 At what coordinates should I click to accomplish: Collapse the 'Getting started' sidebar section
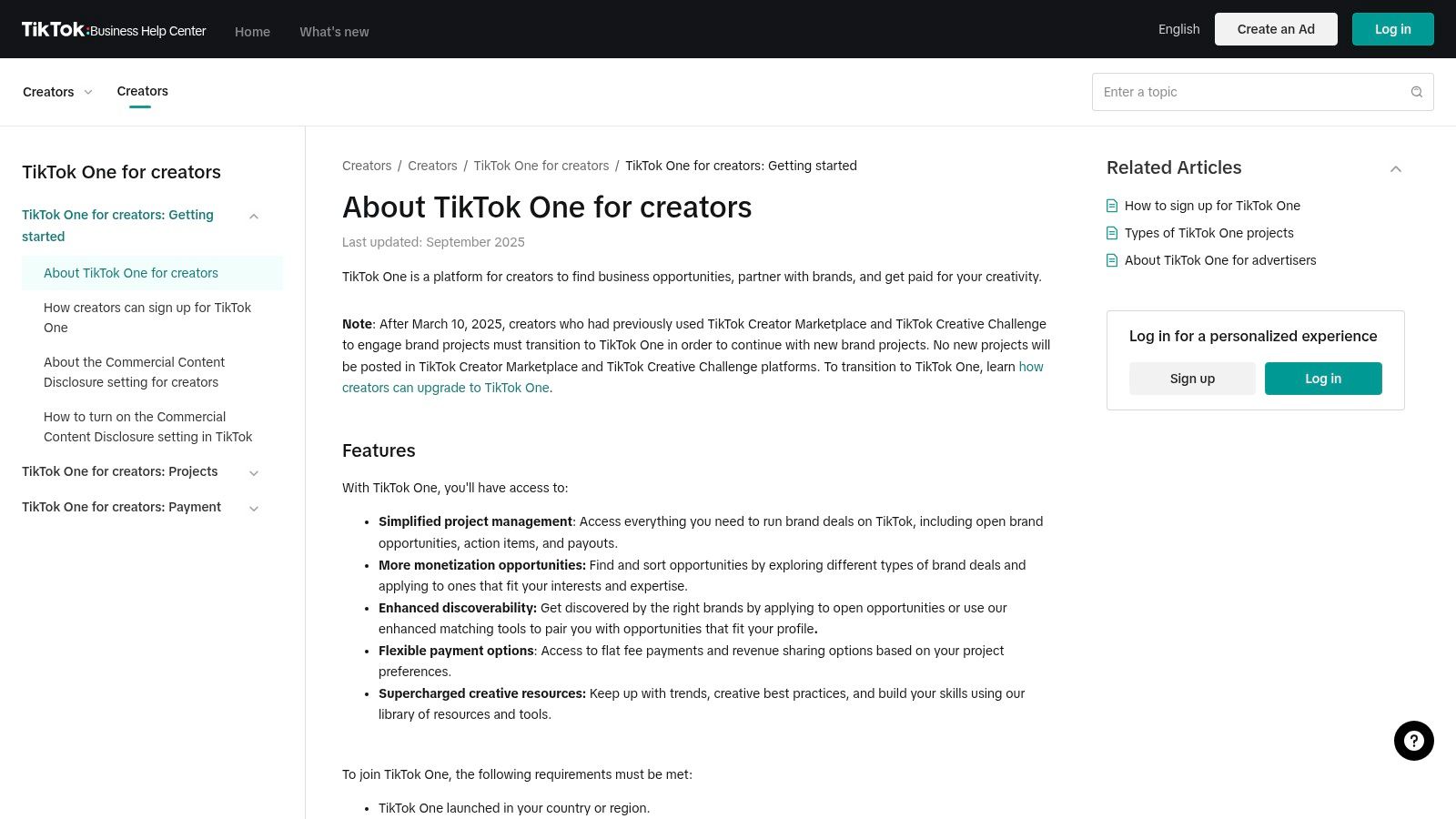254,216
